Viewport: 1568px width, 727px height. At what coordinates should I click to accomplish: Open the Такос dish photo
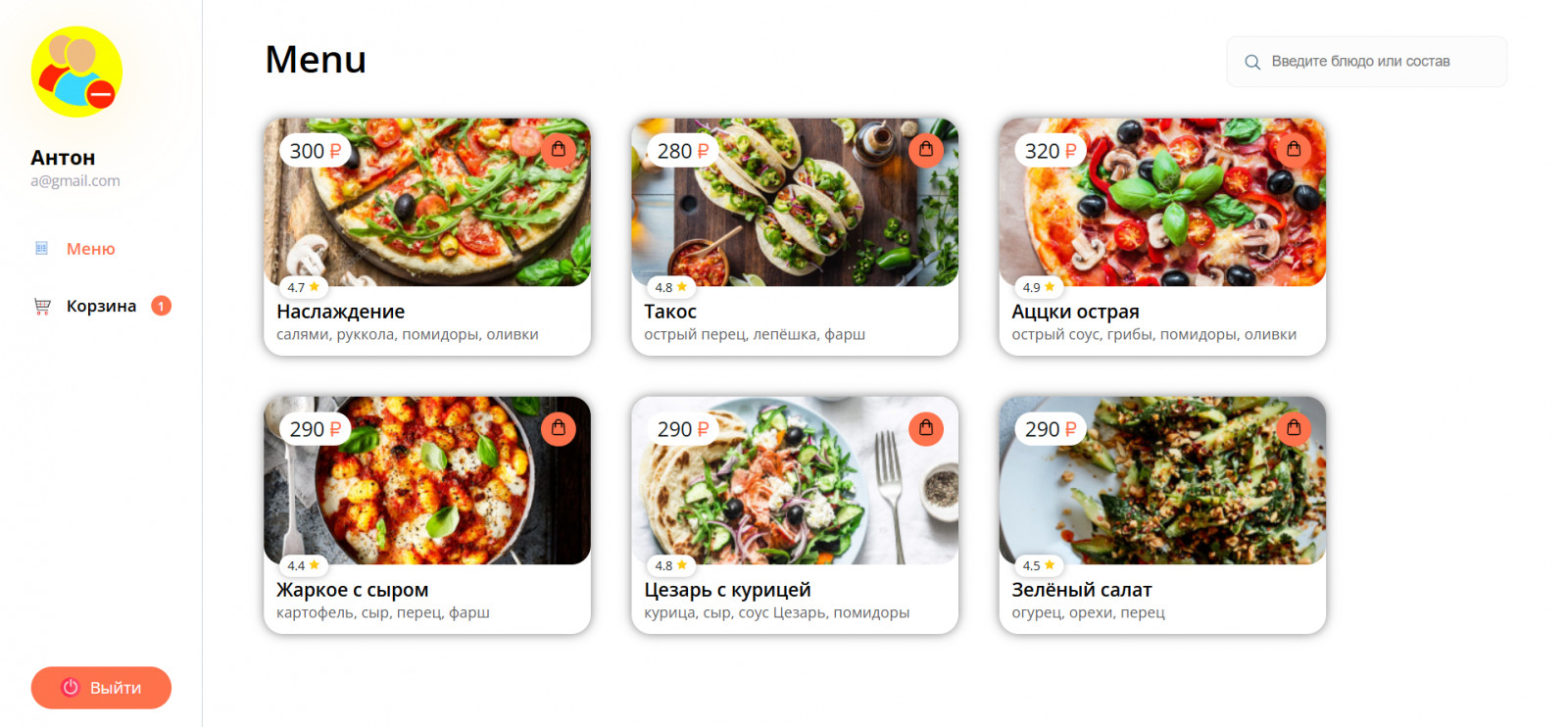click(795, 202)
